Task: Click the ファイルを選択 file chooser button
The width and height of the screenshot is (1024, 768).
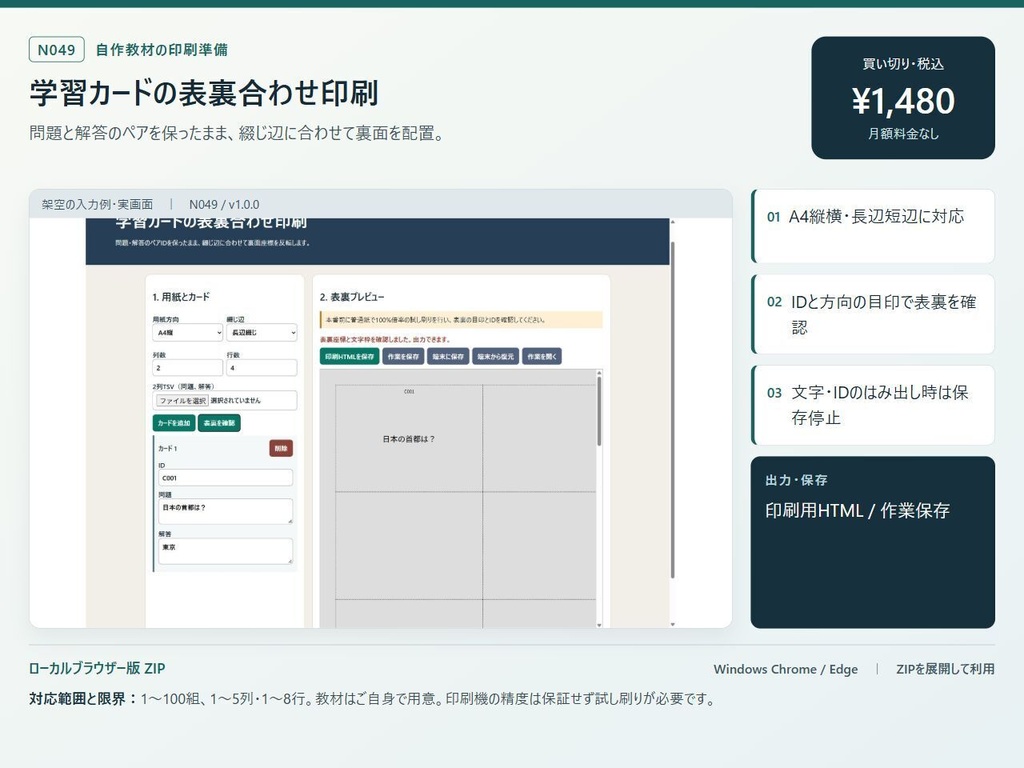Action: click(x=182, y=400)
